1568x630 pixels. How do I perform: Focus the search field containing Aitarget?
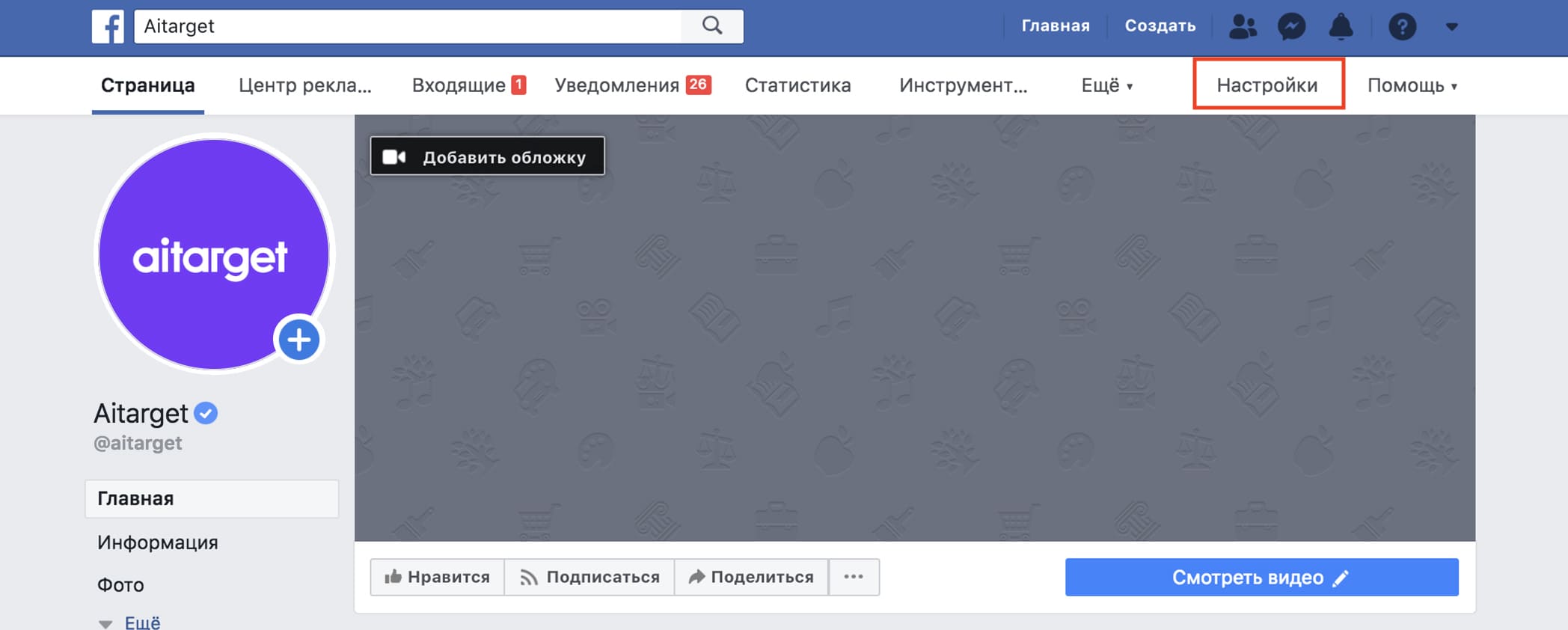click(x=408, y=26)
